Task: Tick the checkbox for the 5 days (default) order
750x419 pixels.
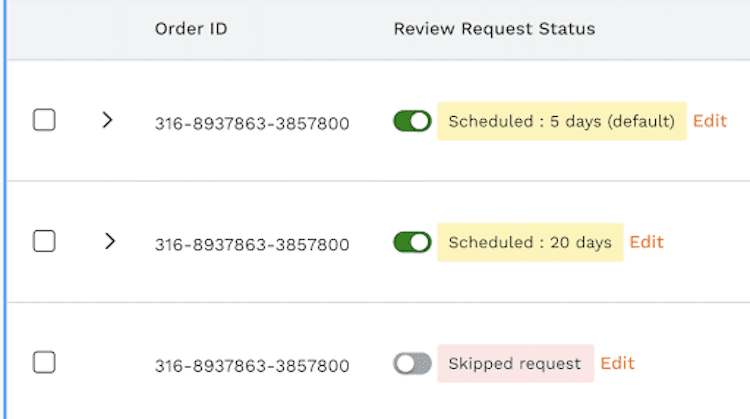Action: pyautogui.click(x=44, y=120)
